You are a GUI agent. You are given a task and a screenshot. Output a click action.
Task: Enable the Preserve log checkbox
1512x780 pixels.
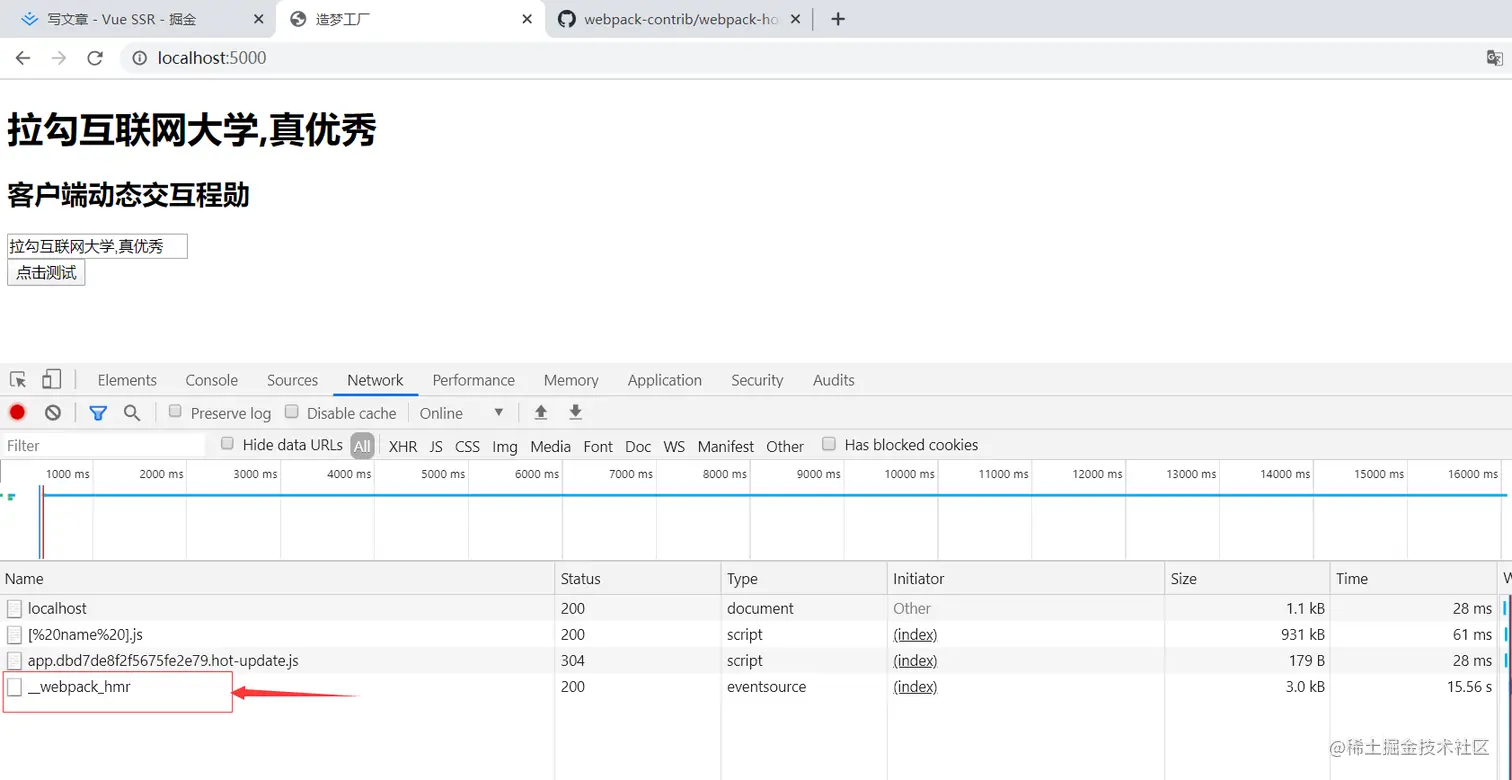point(175,412)
